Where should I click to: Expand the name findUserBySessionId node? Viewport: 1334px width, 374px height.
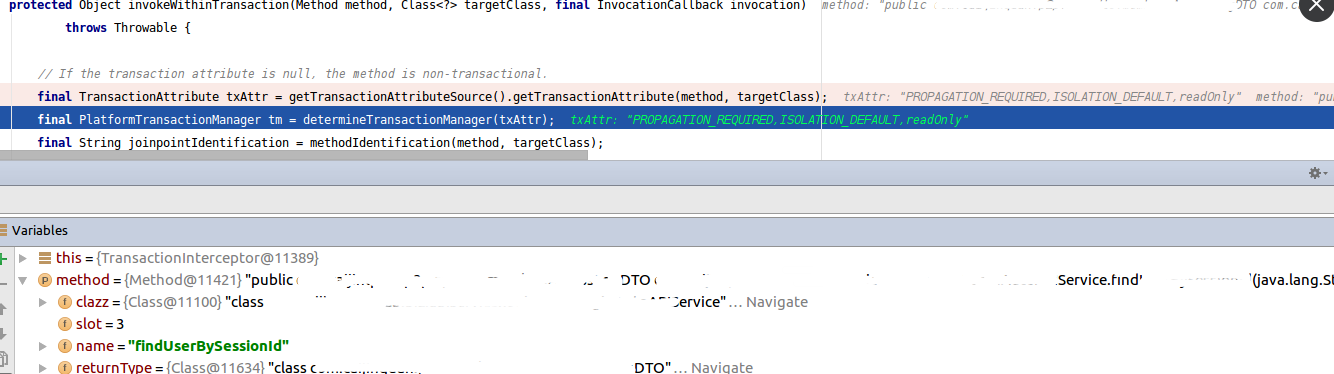[x=43, y=346]
